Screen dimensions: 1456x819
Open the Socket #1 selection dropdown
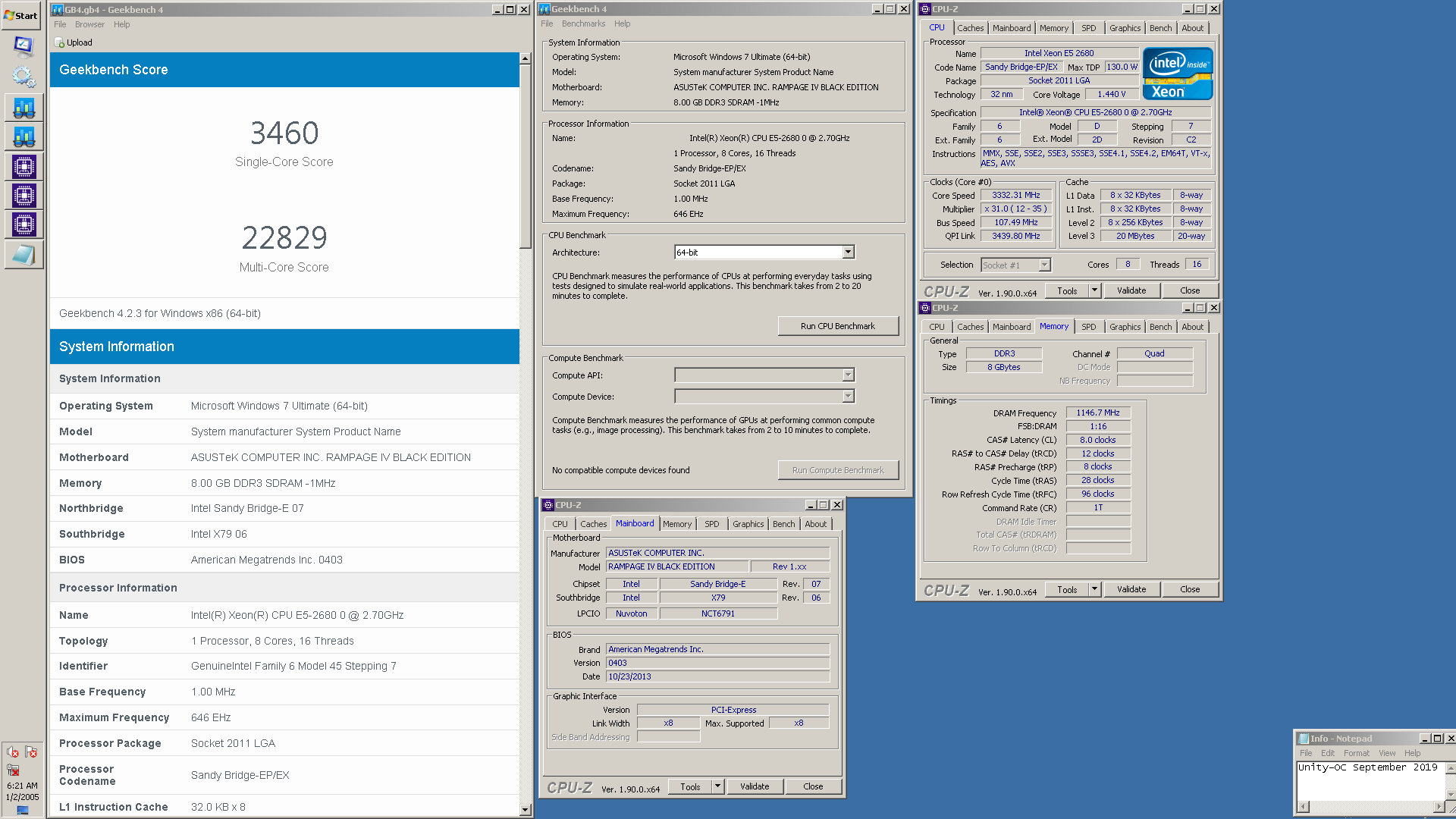(1044, 265)
